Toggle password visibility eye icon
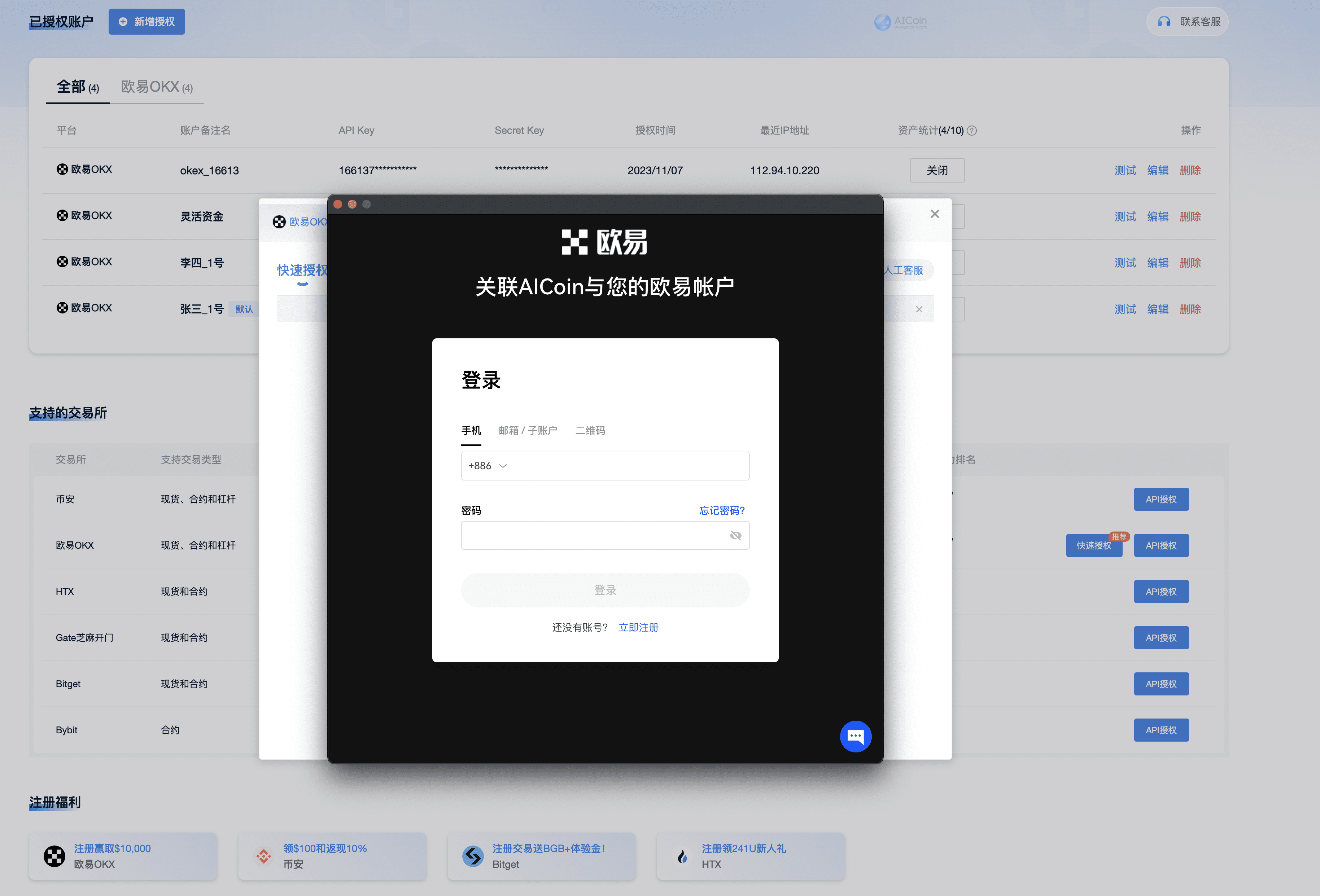The width and height of the screenshot is (1320, 896). [735, 535]
